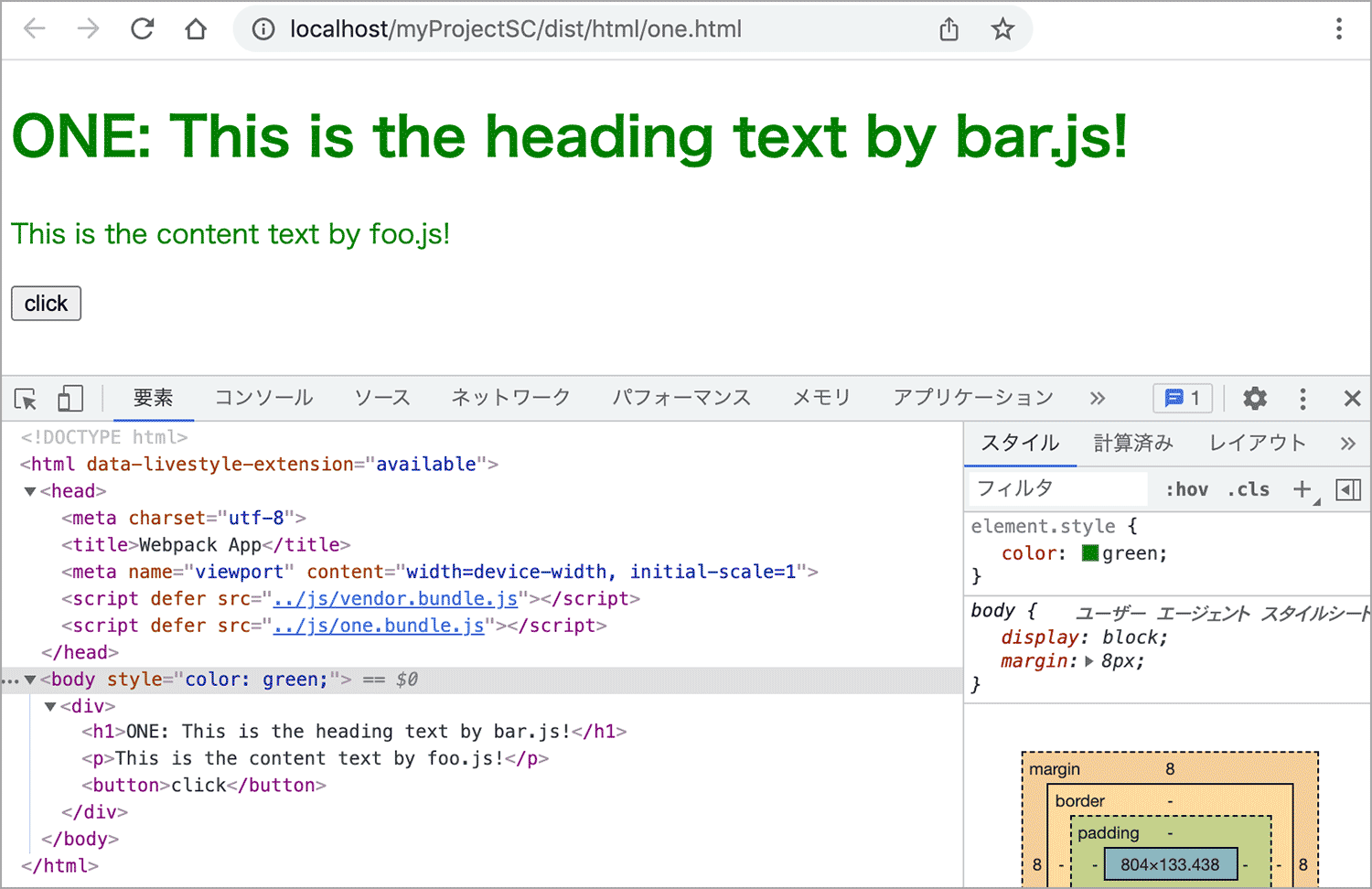Click the closing /body tag row

coord(80,840)
